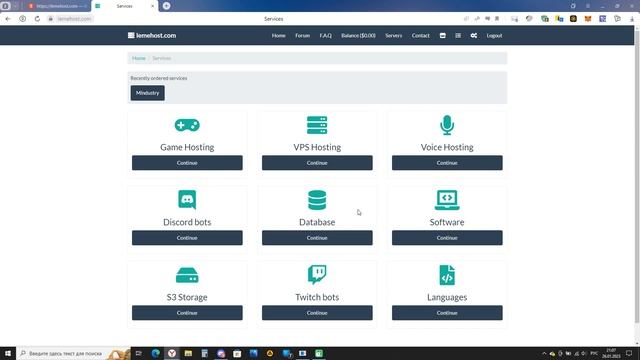Open the Servers page
Screen dimensions: 640x360
tap(393, 36)
